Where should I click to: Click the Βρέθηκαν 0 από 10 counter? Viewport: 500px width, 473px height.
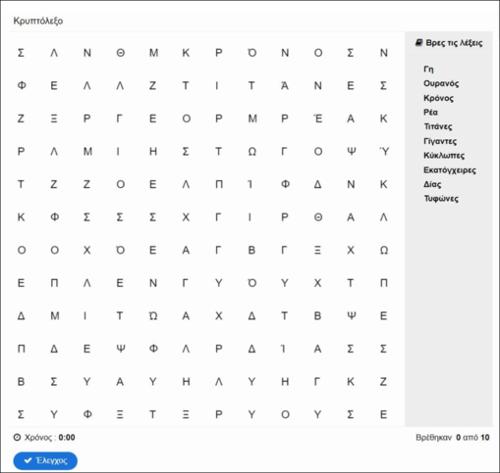pyautogui.click(x=452, y=437)
